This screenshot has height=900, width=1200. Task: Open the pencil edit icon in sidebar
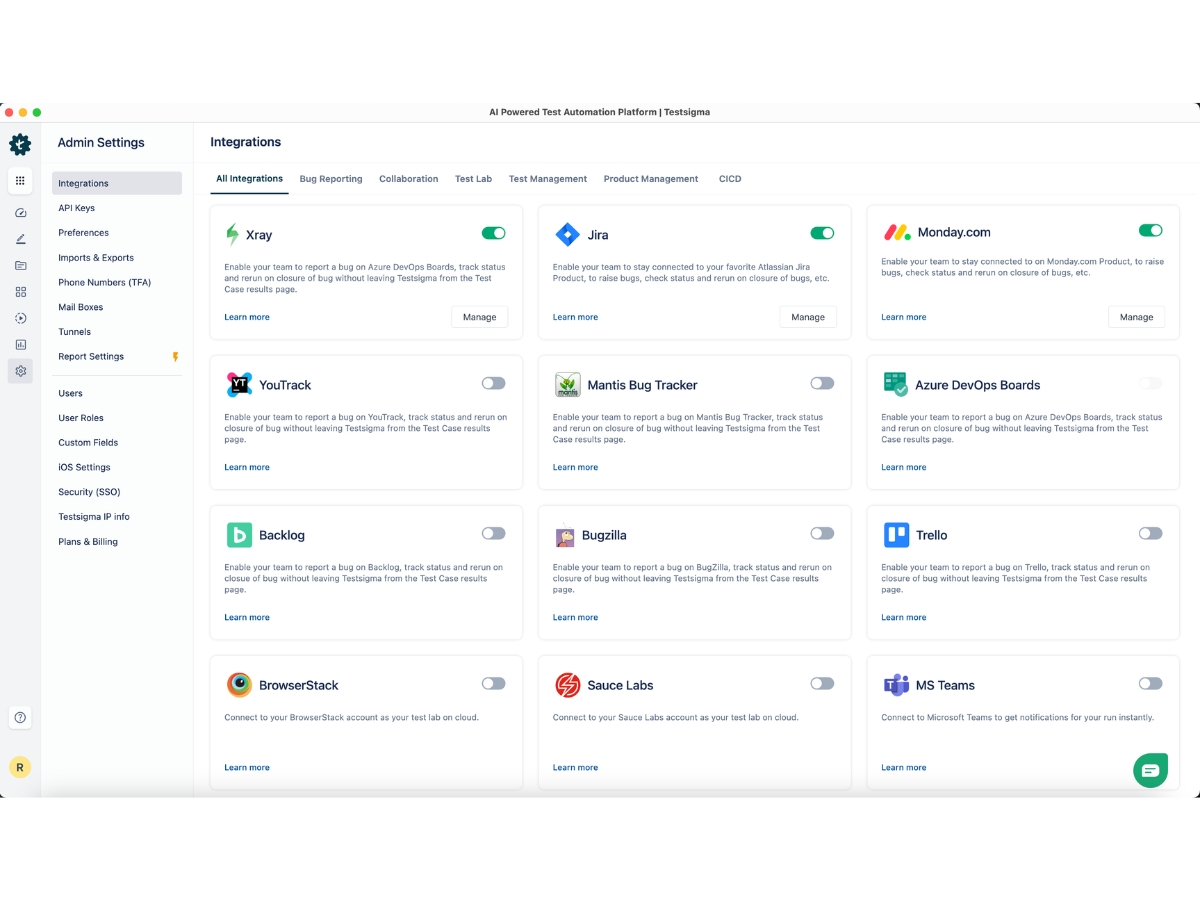(20, 239)
